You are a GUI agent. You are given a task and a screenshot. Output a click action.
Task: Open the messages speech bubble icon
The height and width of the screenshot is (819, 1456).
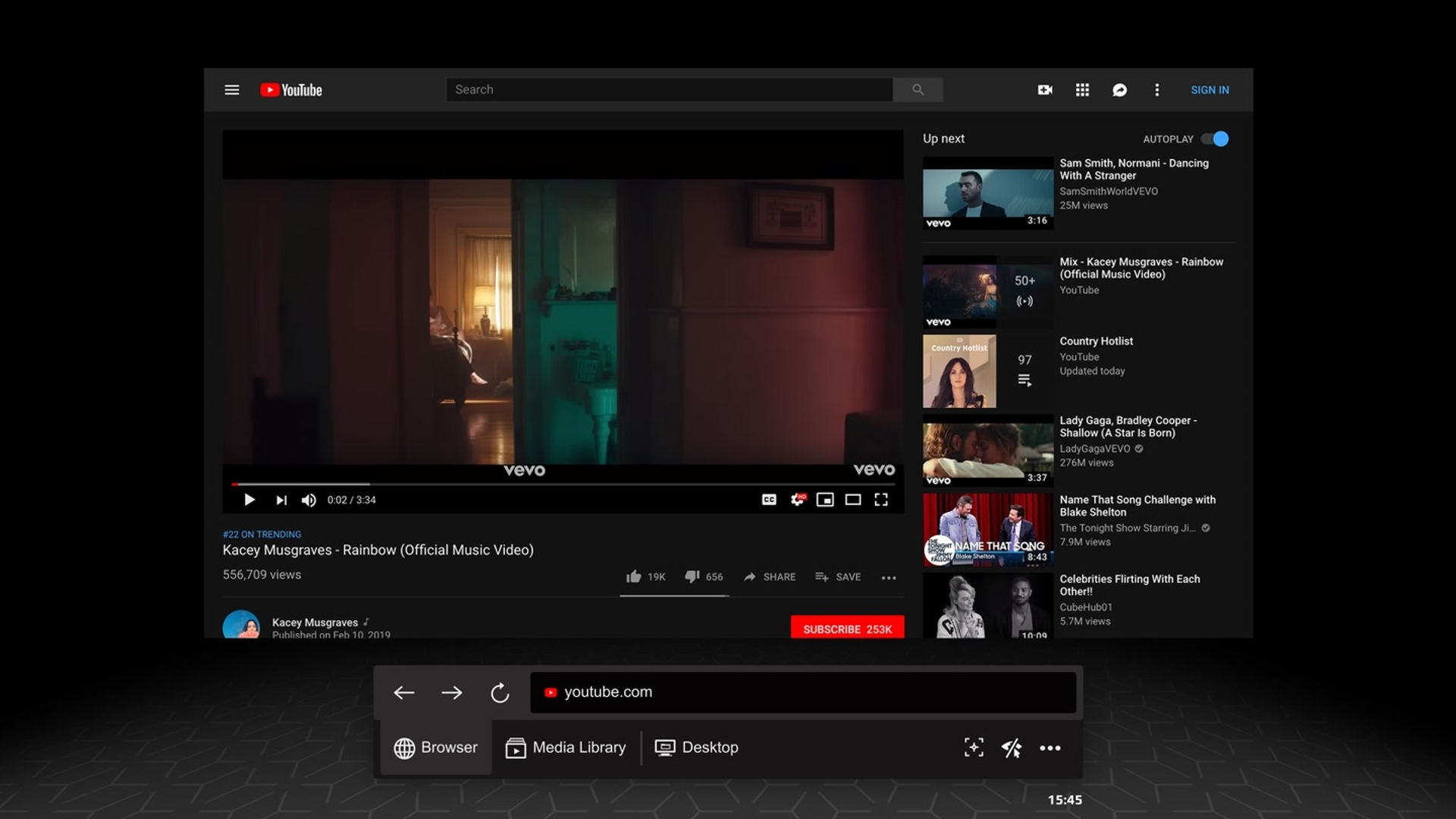[x=1119, y=90]
